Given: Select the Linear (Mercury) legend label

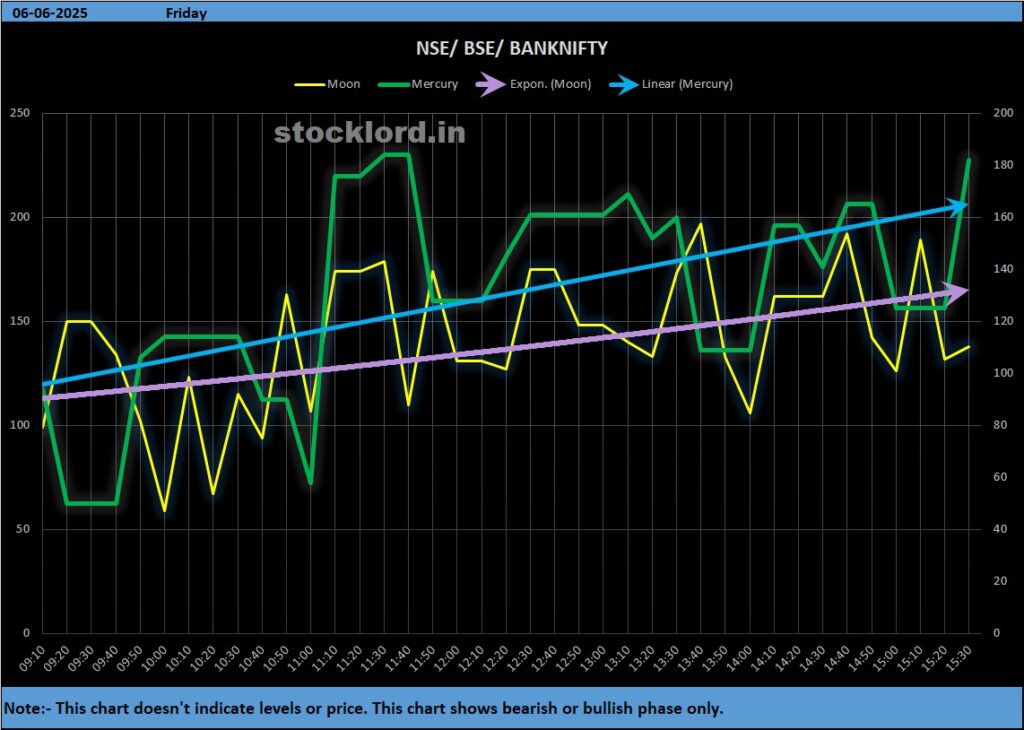Looking at the screenshot, I should pos(687,84).
